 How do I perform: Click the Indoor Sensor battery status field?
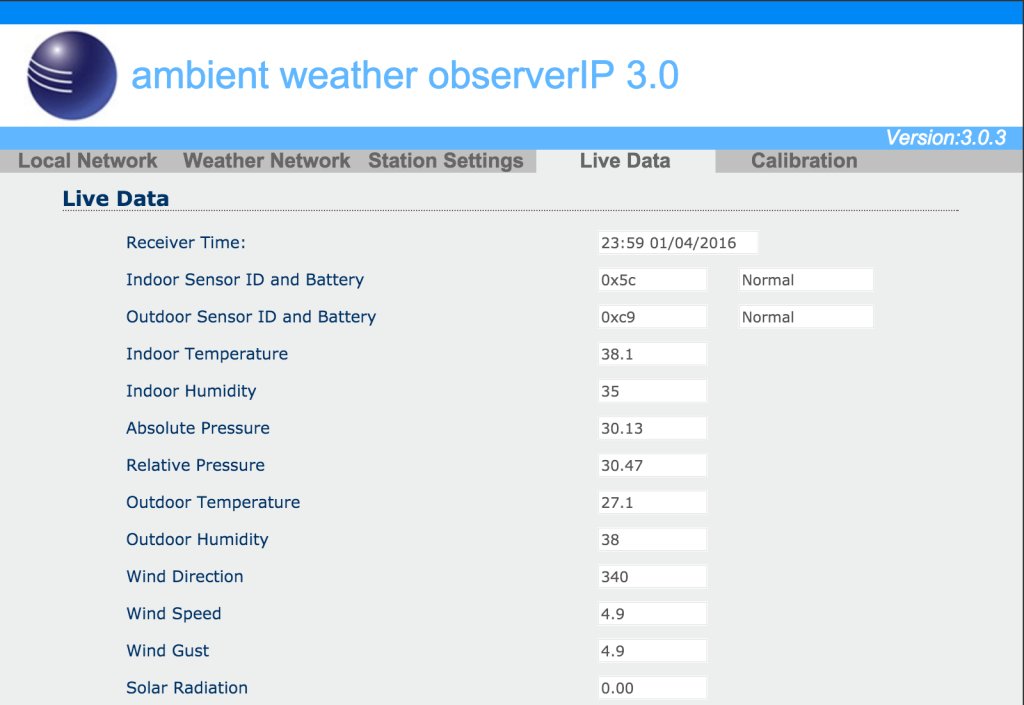pyautogui.click(x=806, y=280)
